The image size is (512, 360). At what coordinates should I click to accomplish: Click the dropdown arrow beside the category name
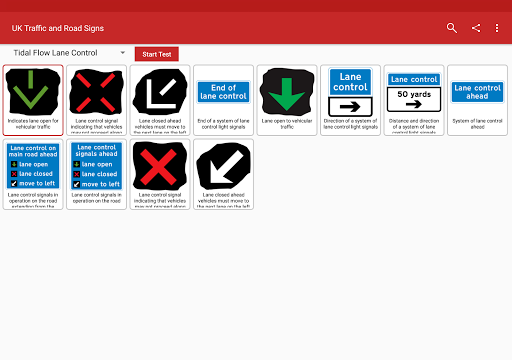(123, 53)
